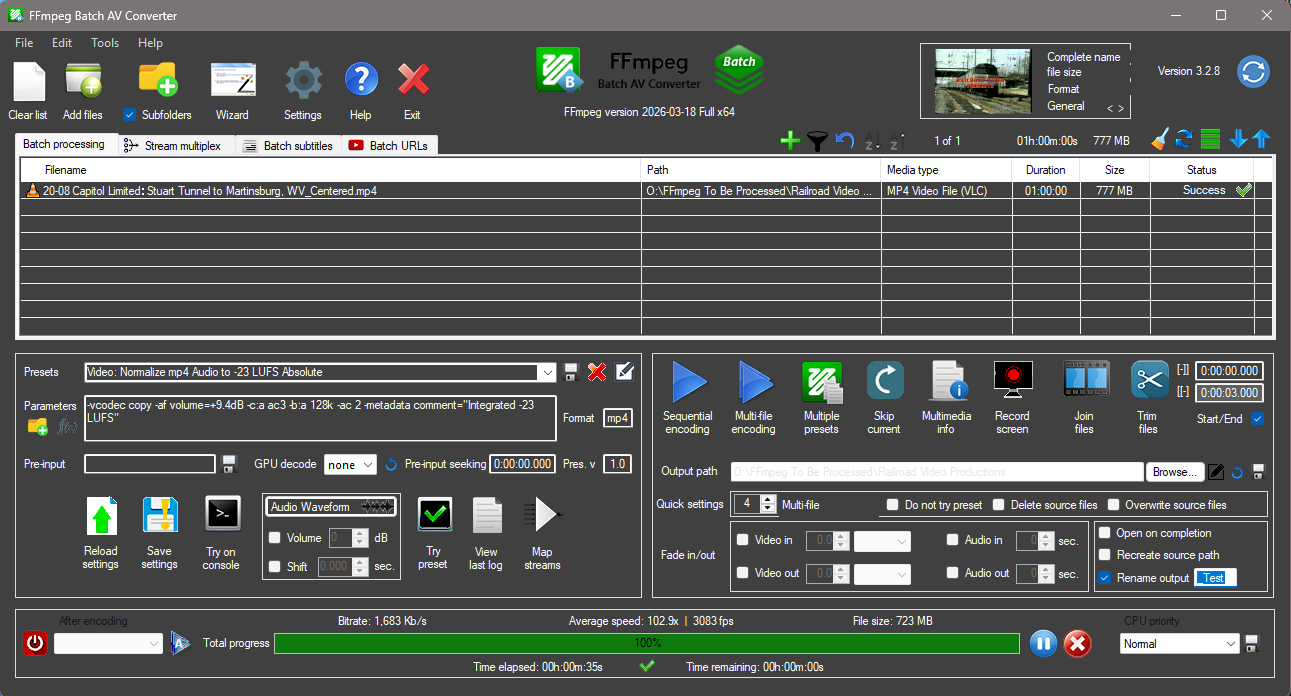1291x696 pixels.
Task: Click Try preset icon
Action: 434,515
